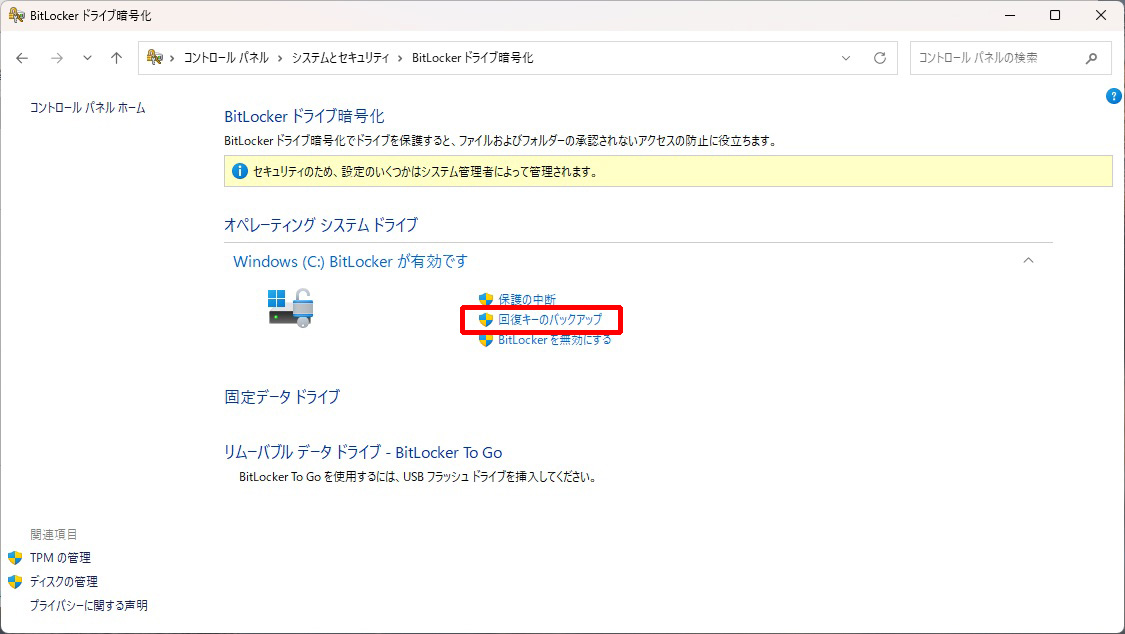Open help with the blue question mark icon

1114,96
